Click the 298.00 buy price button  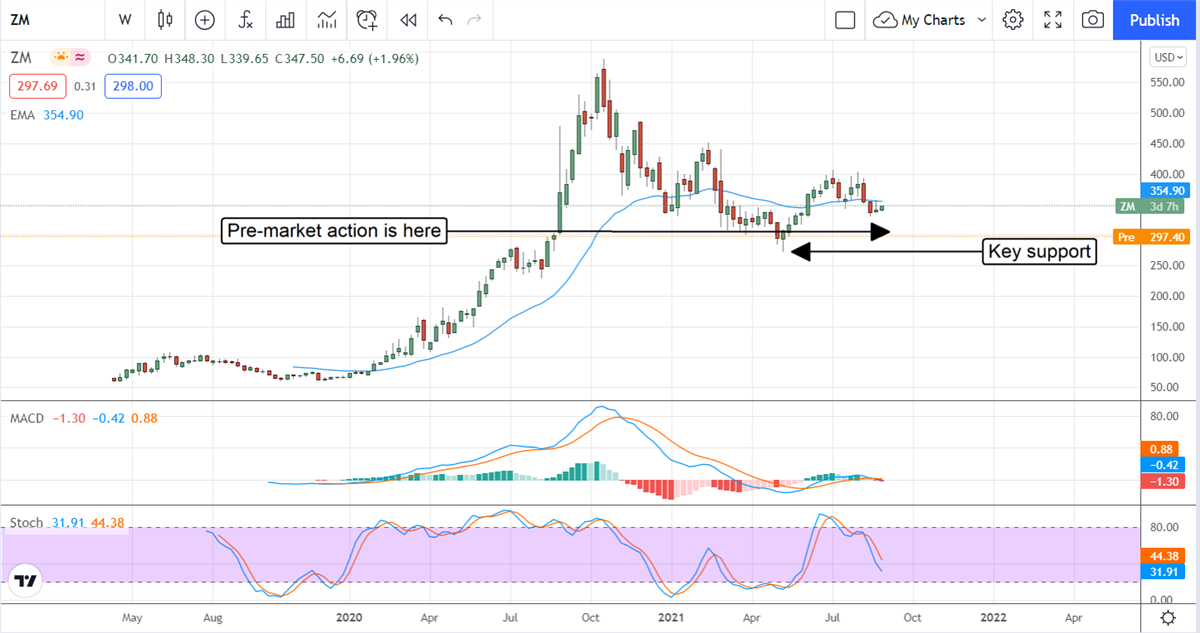[x=133, y=87]
